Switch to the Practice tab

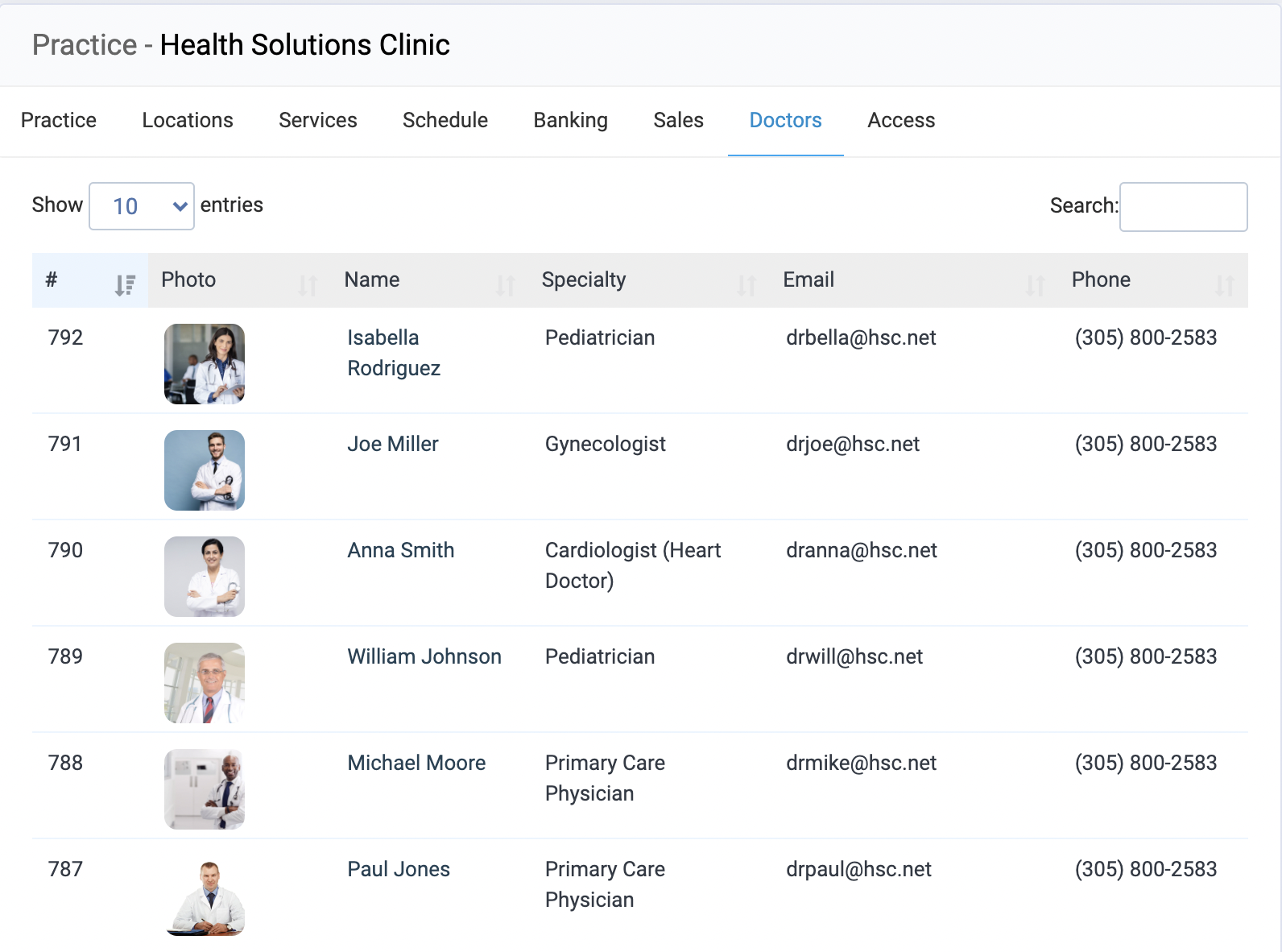[x=59, y=120]
